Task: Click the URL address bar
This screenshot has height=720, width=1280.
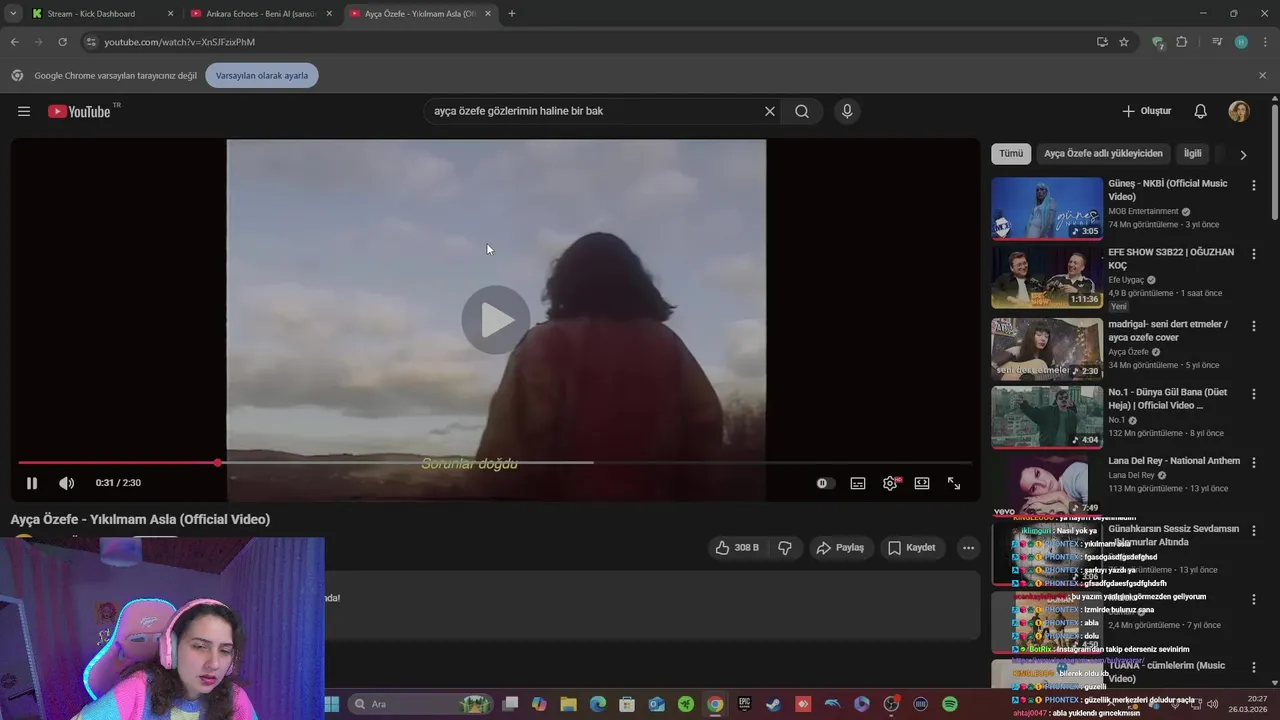Action: click(x=590, y=42)
